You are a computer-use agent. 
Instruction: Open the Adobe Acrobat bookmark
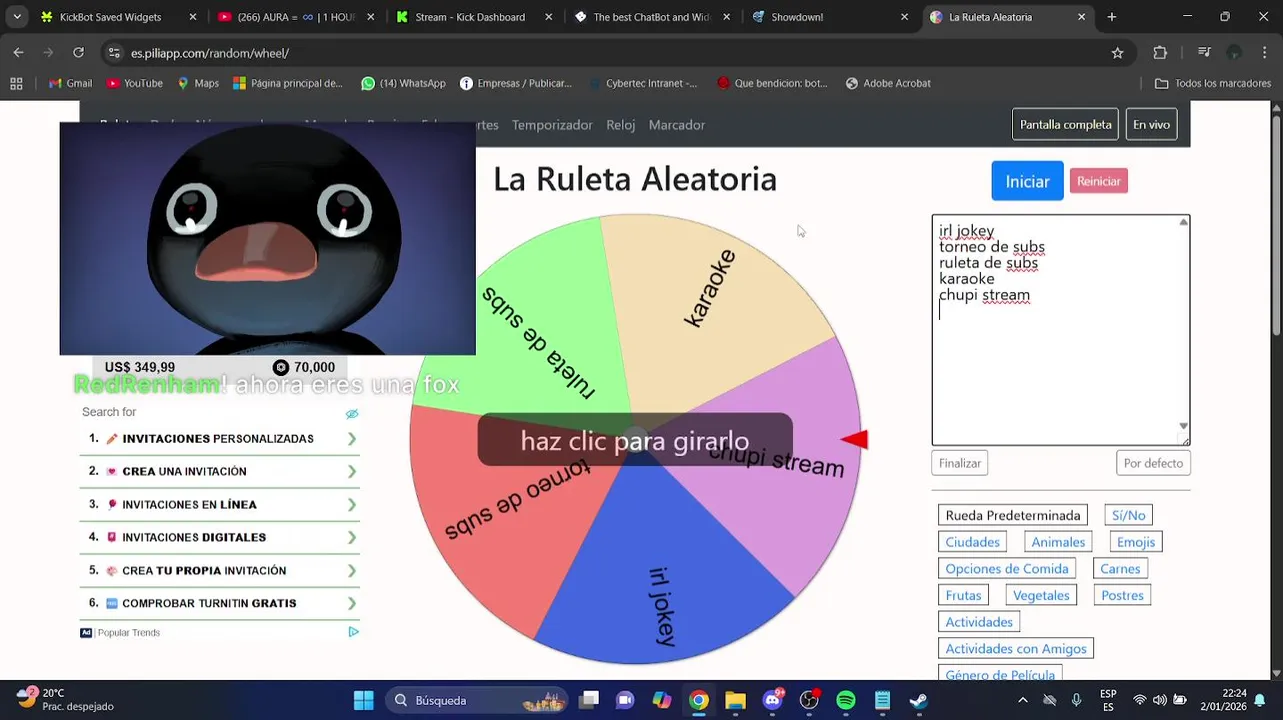tap(888, 83)
